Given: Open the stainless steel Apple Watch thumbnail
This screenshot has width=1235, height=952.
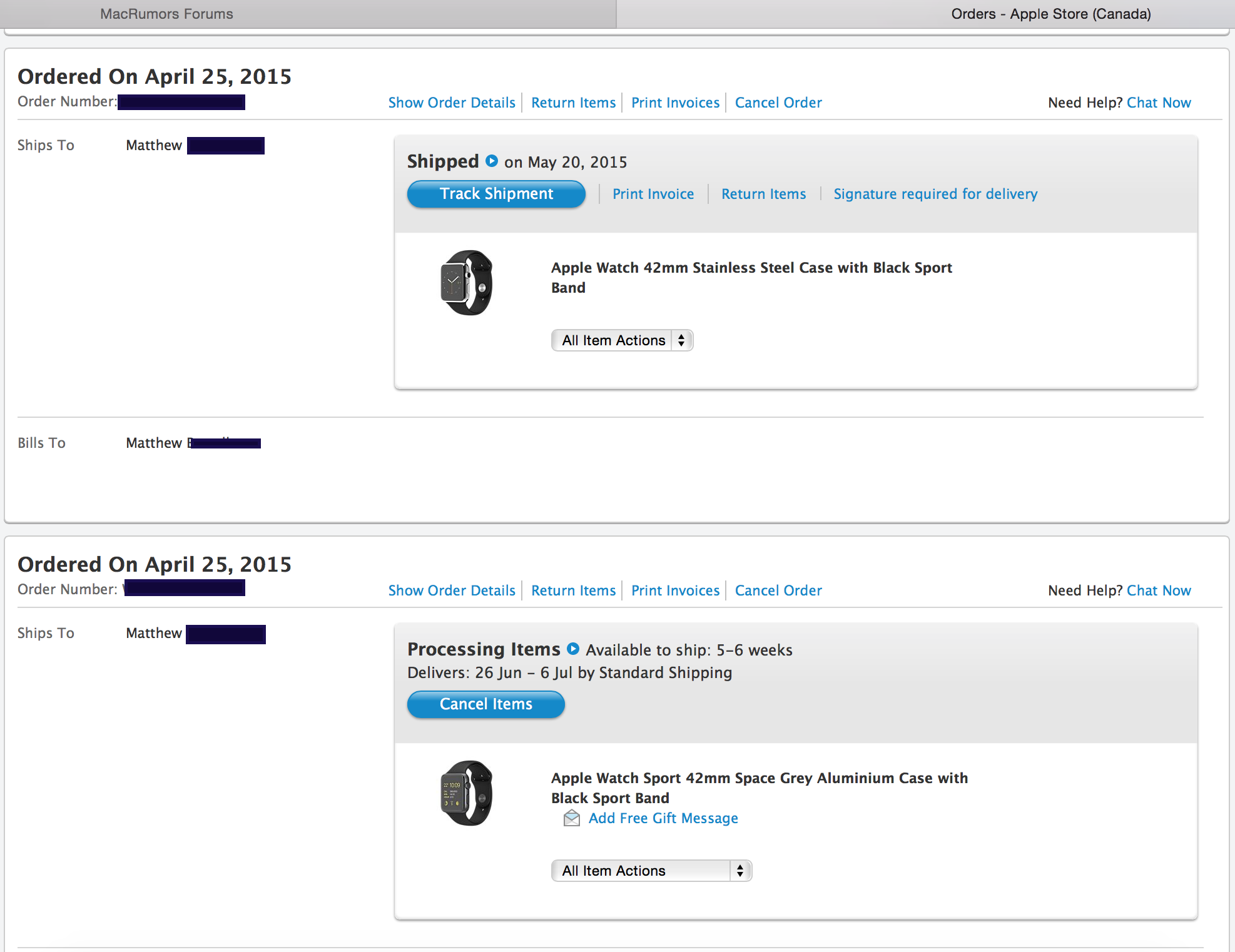Looking at the screenshot, I should 466,283.
